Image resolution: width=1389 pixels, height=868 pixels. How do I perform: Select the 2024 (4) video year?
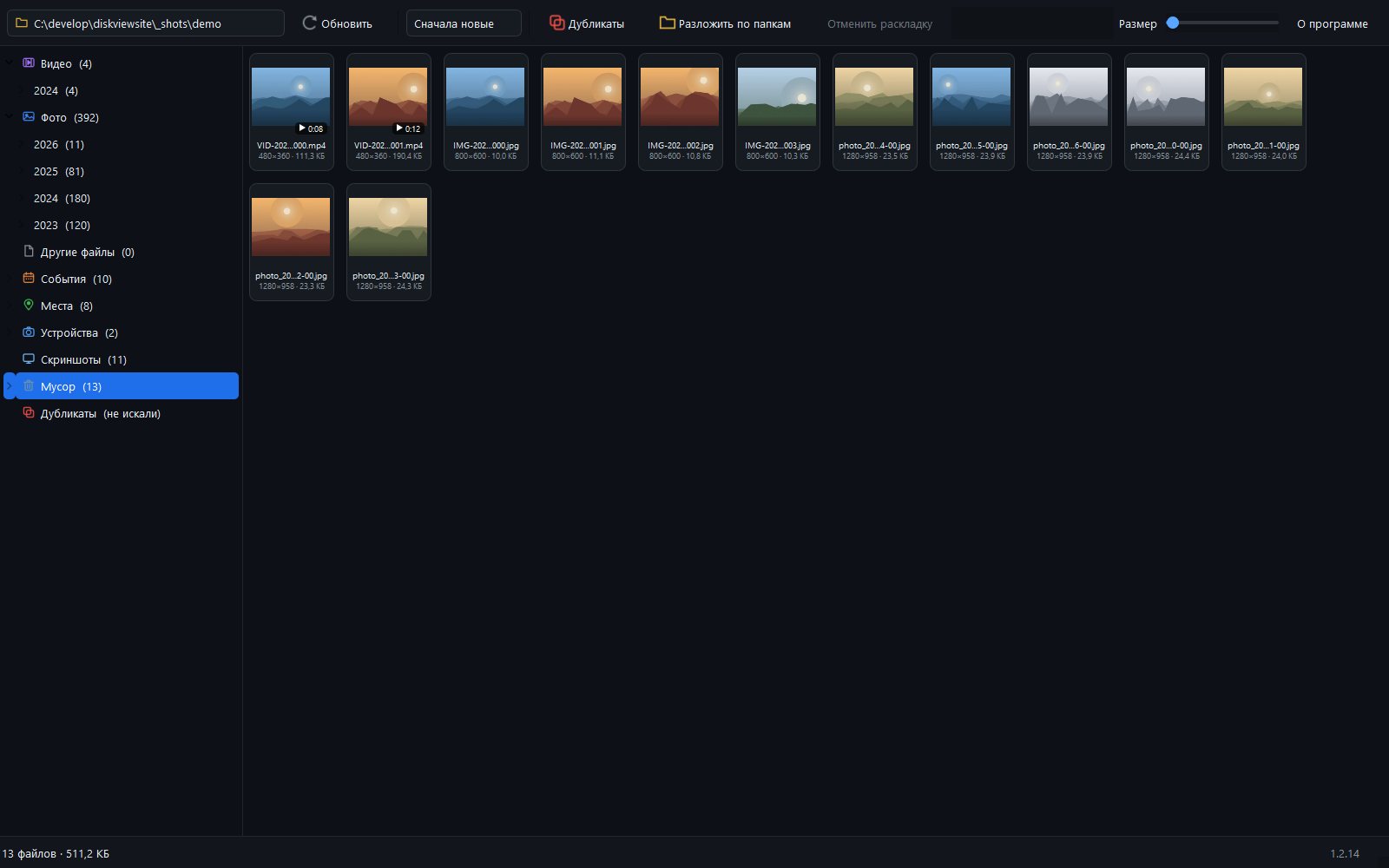(x=56, y=90)
